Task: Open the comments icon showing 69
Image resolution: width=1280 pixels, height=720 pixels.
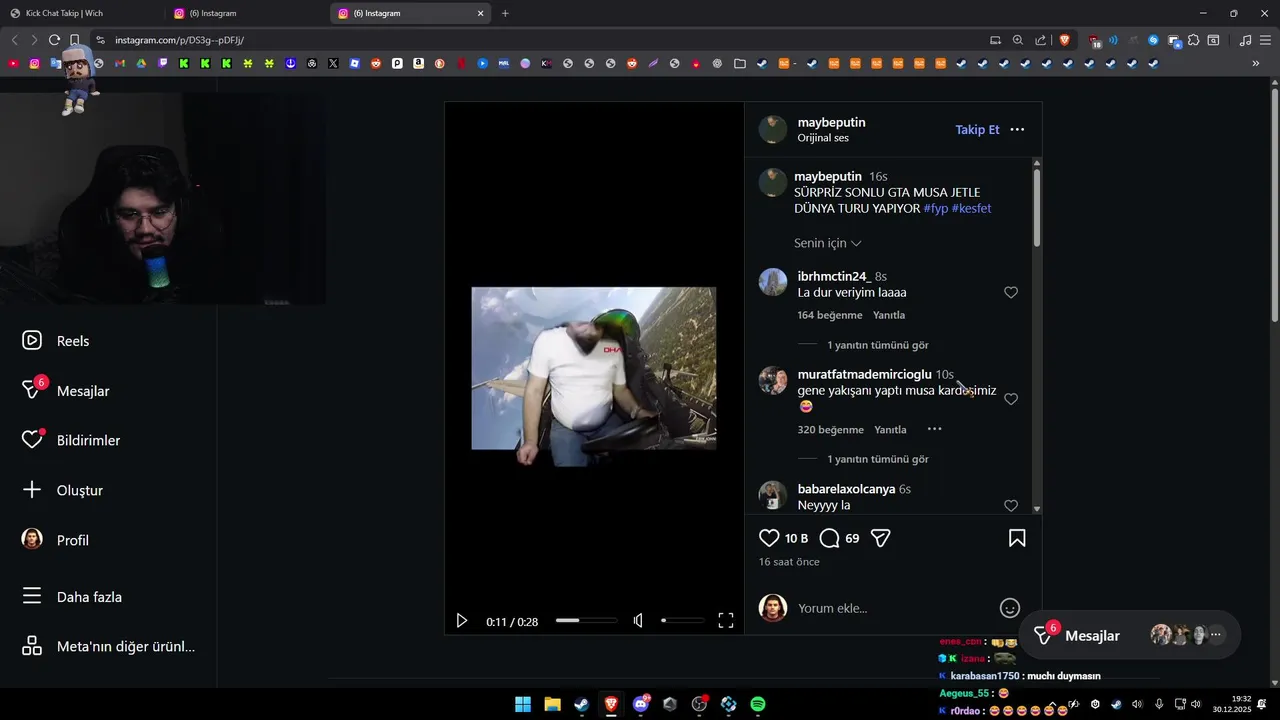Action: coord(830,538)
